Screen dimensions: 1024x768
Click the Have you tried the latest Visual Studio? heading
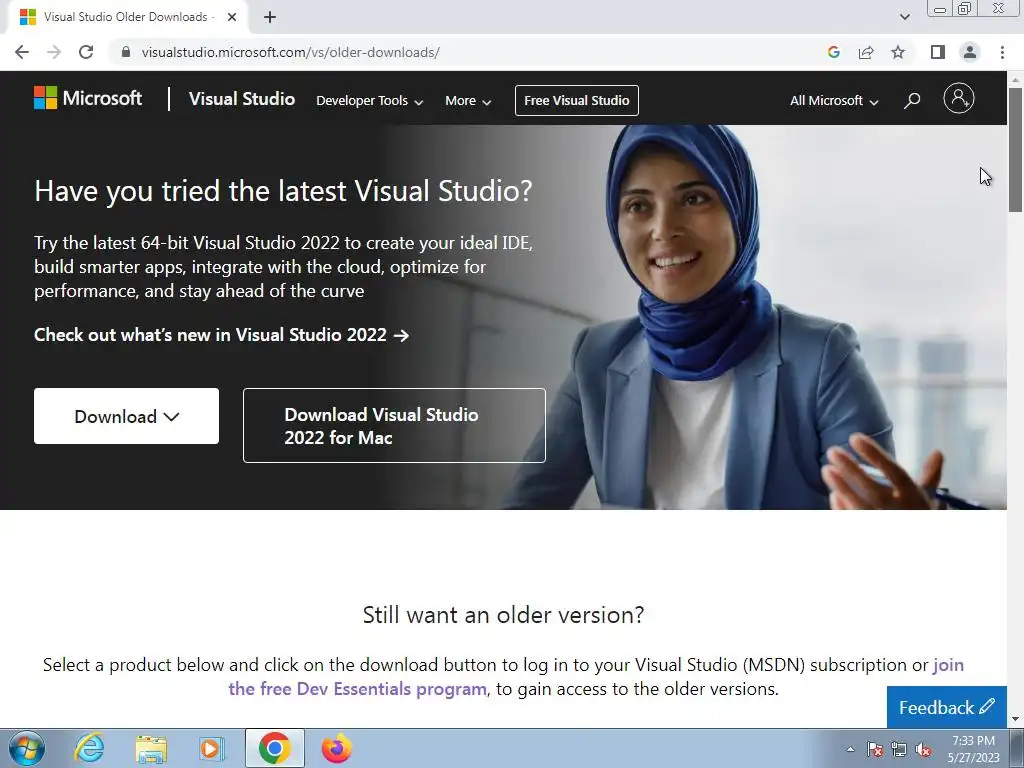tap(283, 191)
